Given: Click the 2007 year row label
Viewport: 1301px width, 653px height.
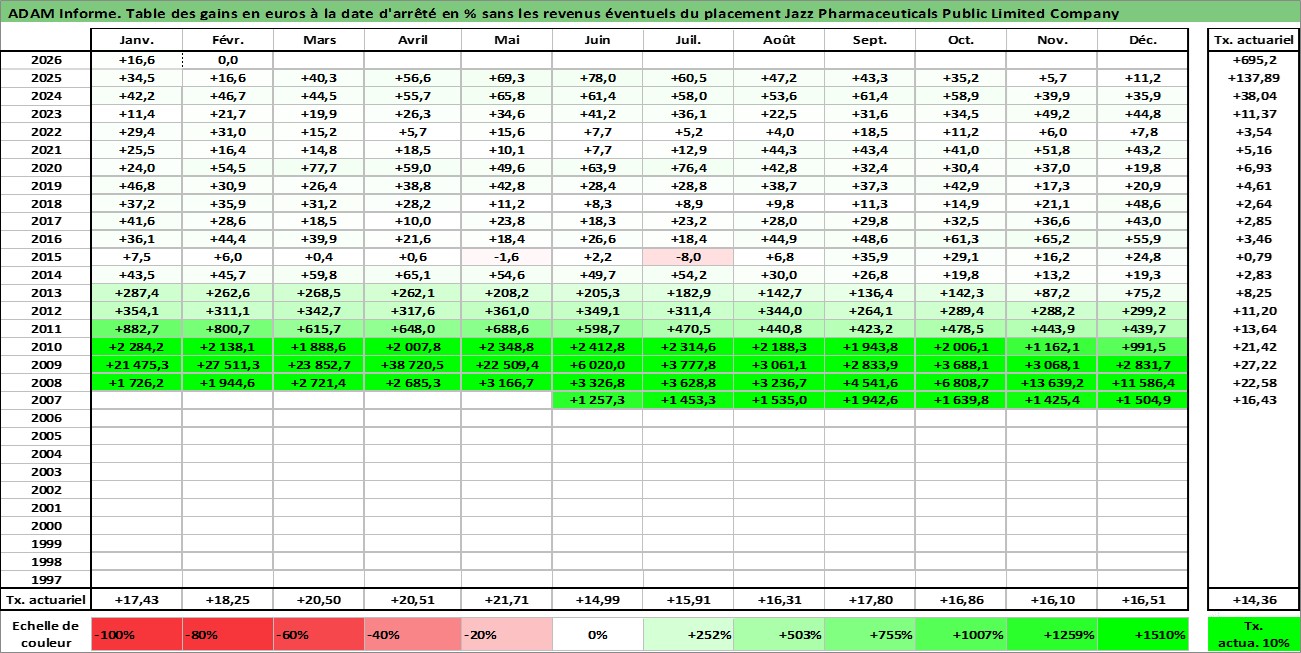Looking at the screenshot, I should (45, 401).
